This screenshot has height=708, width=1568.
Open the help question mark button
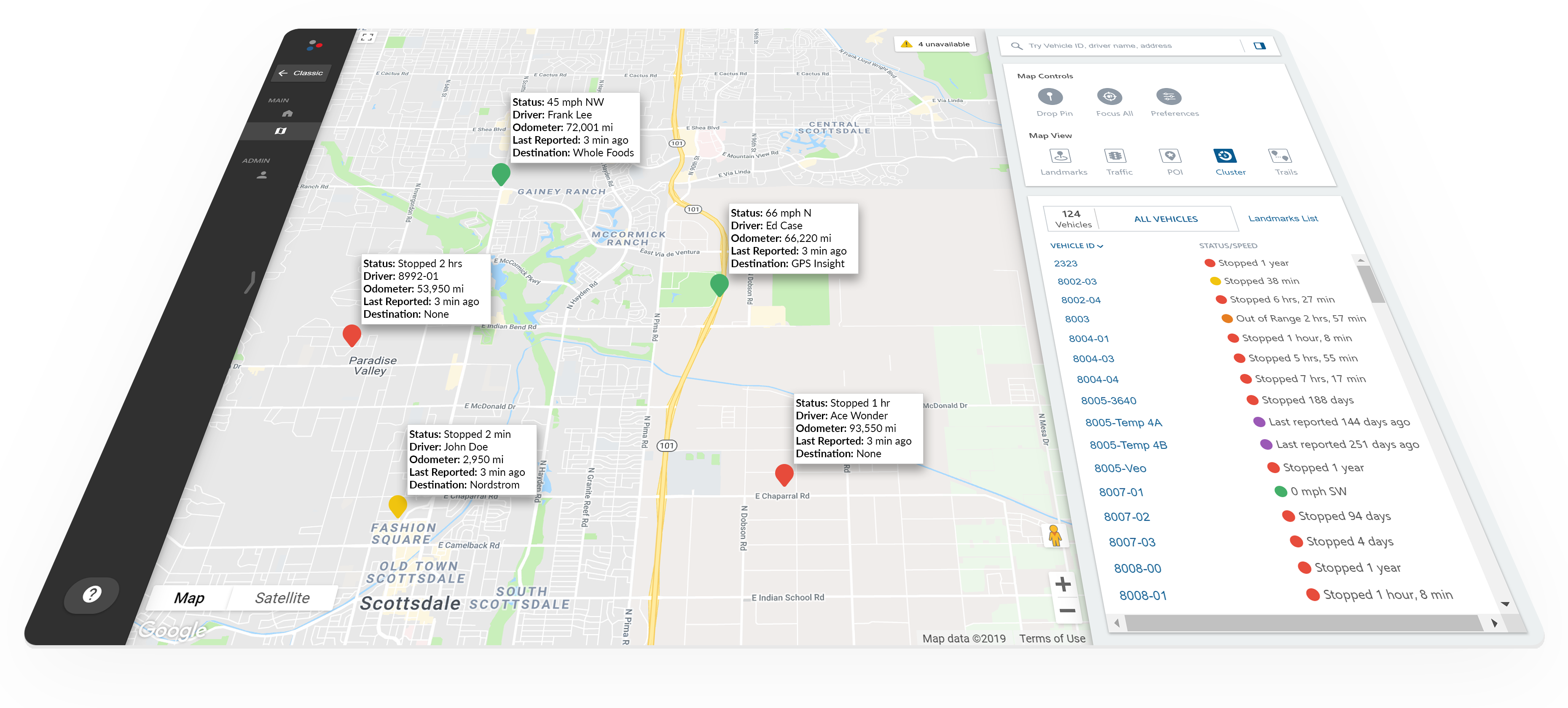coord(92,593)
